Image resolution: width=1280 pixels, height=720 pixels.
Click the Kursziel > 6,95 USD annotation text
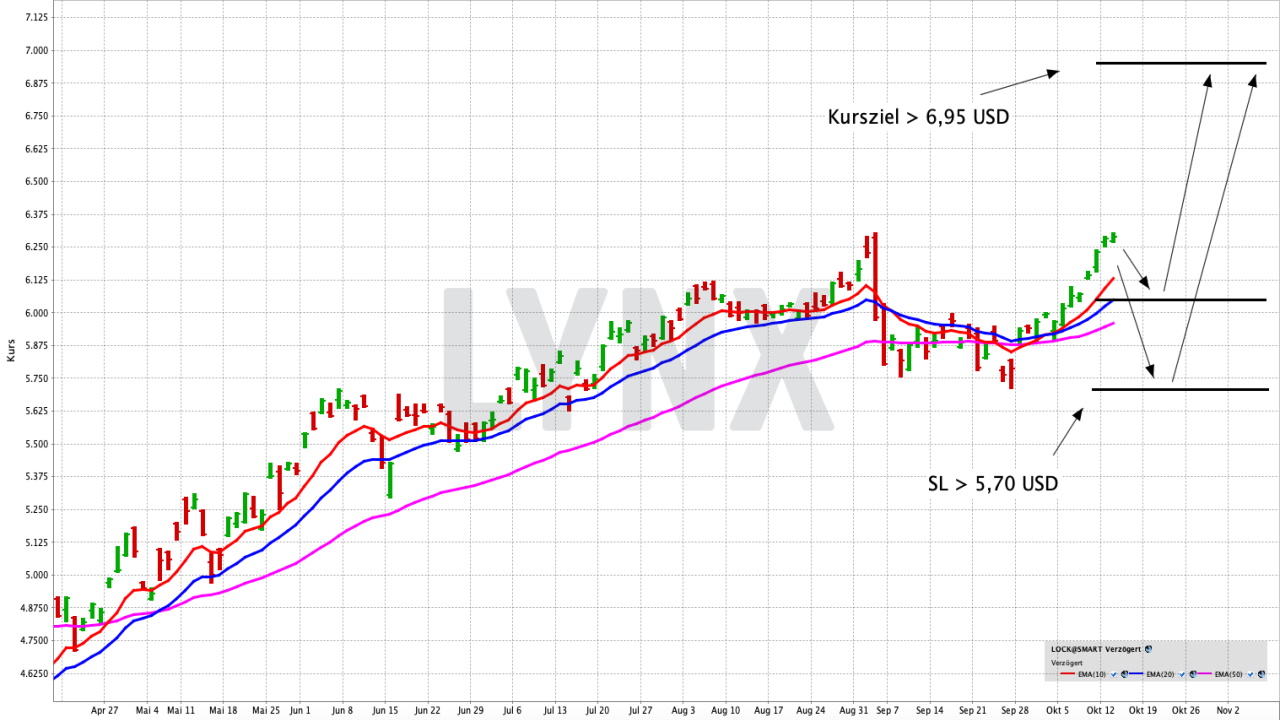click(918, 117)
